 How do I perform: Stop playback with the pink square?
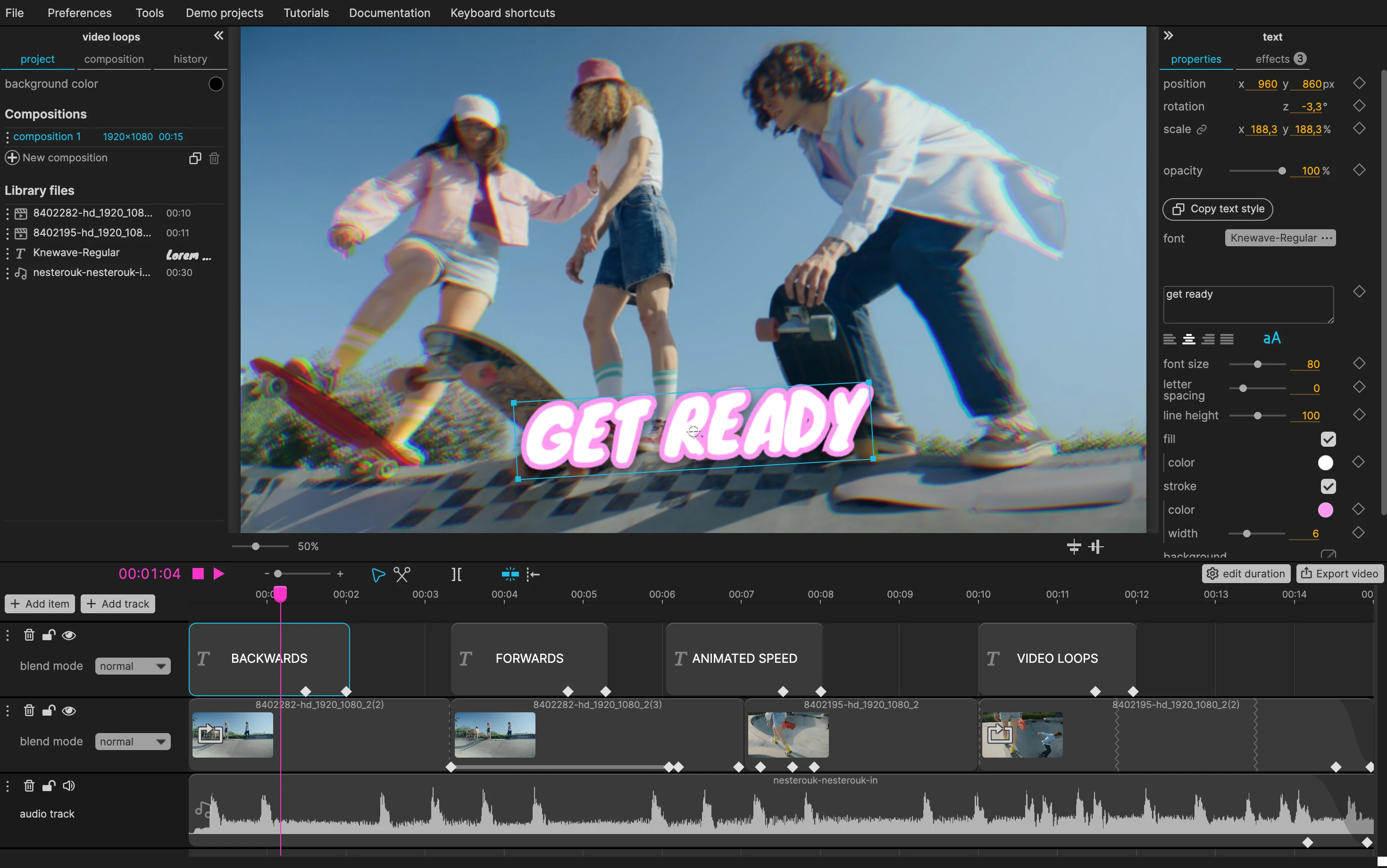(x=198, y=574)
